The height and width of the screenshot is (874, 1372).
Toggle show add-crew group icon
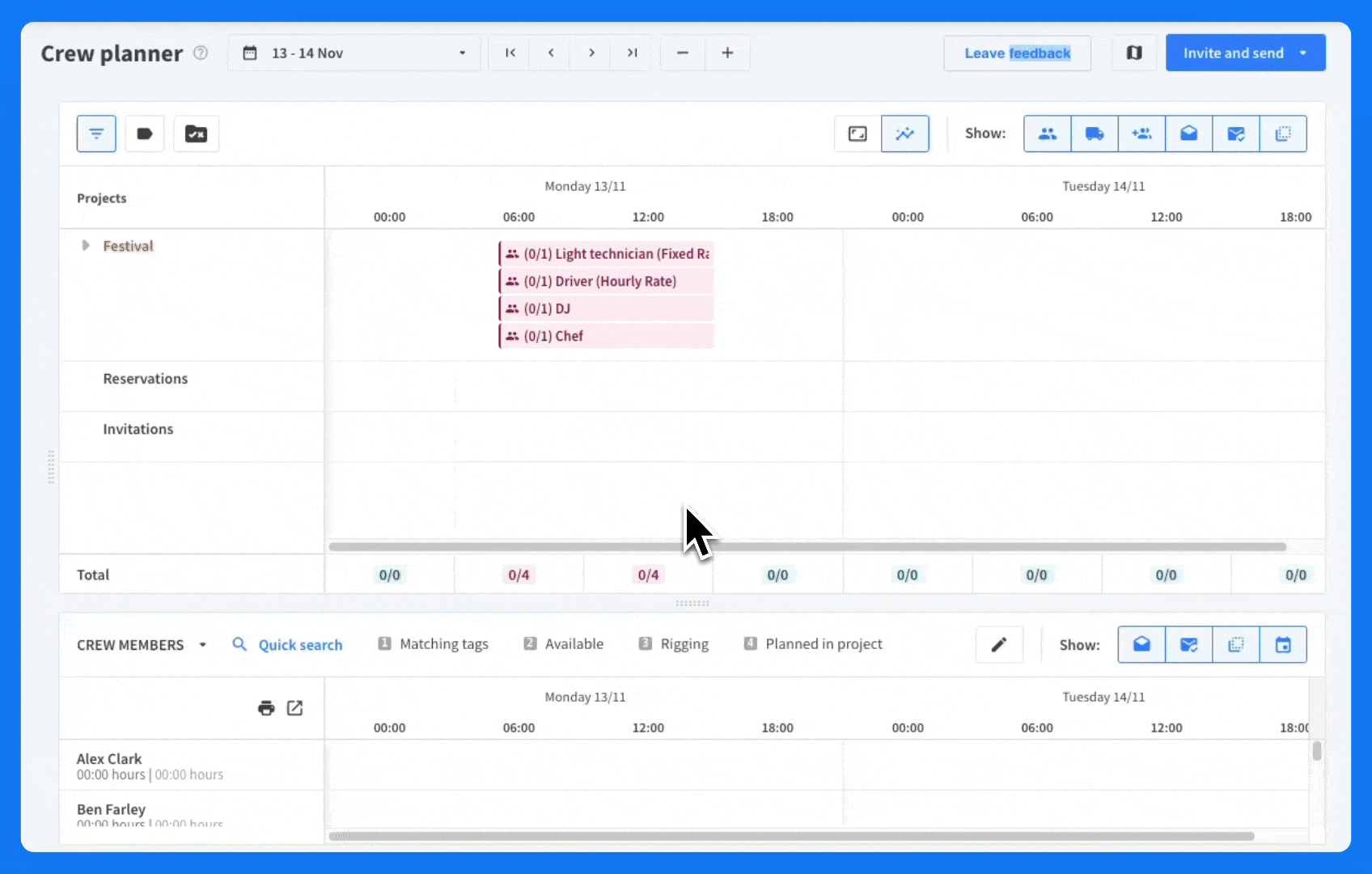pos(1141,134)
